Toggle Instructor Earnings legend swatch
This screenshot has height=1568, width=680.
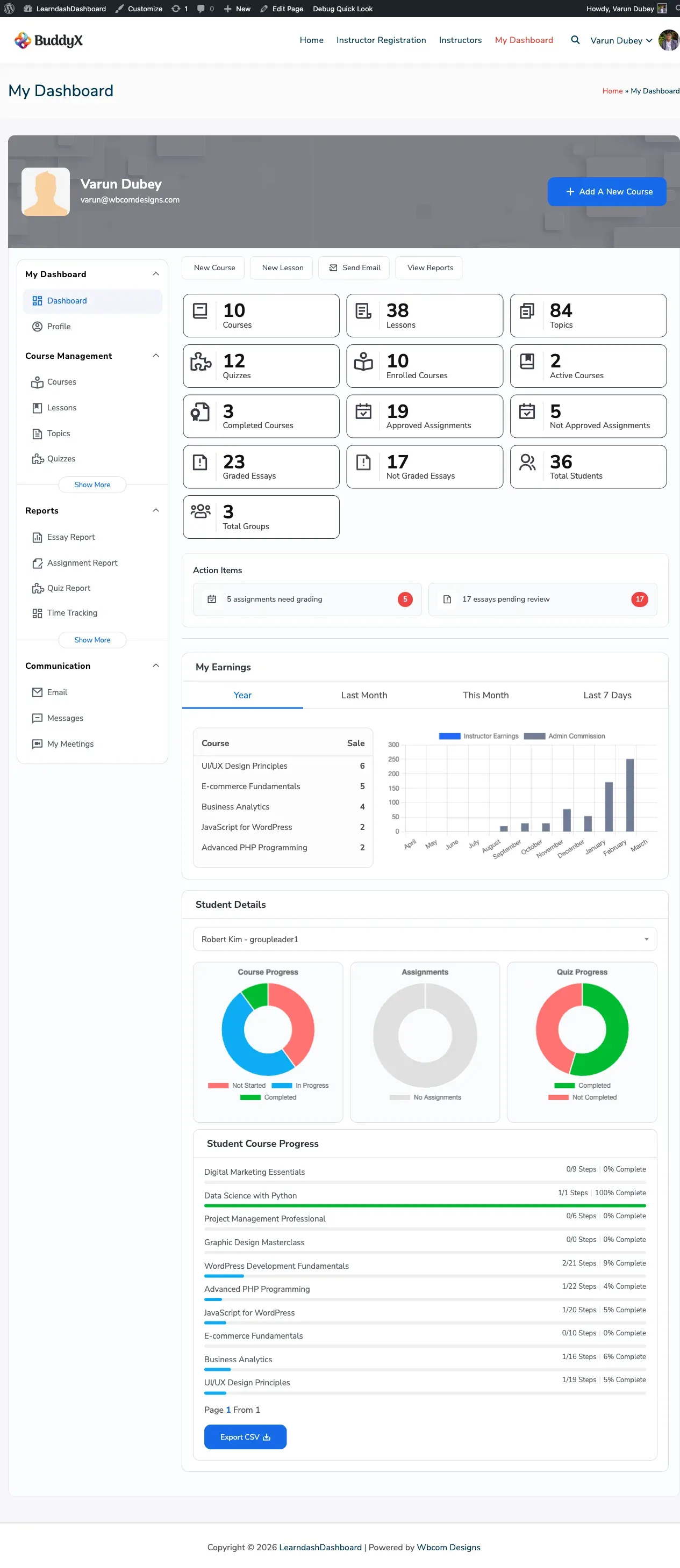pos(450,736)
